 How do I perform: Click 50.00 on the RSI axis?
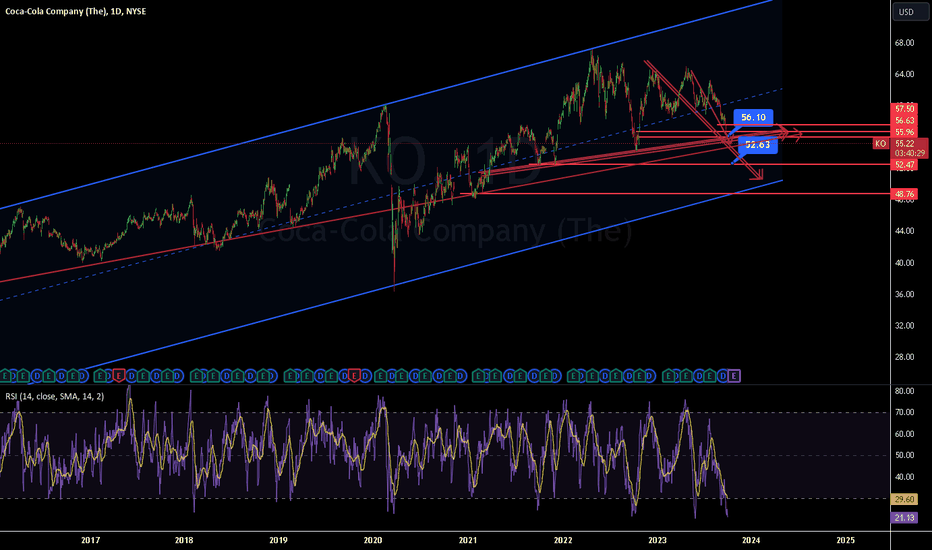[x=904, y=455]
